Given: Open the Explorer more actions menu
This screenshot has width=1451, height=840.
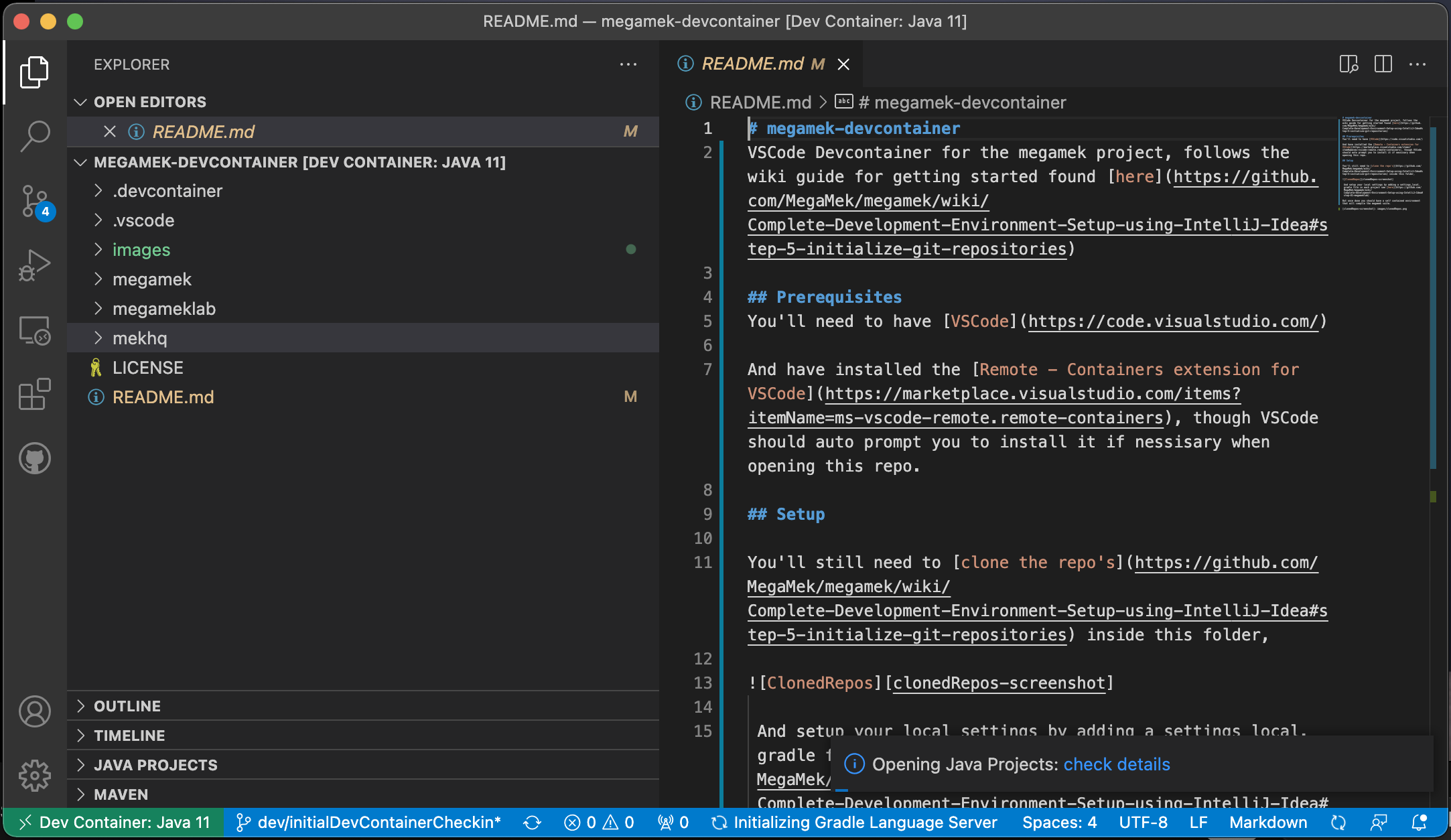Looking at the screenshot, I should (x=628, y=64).
